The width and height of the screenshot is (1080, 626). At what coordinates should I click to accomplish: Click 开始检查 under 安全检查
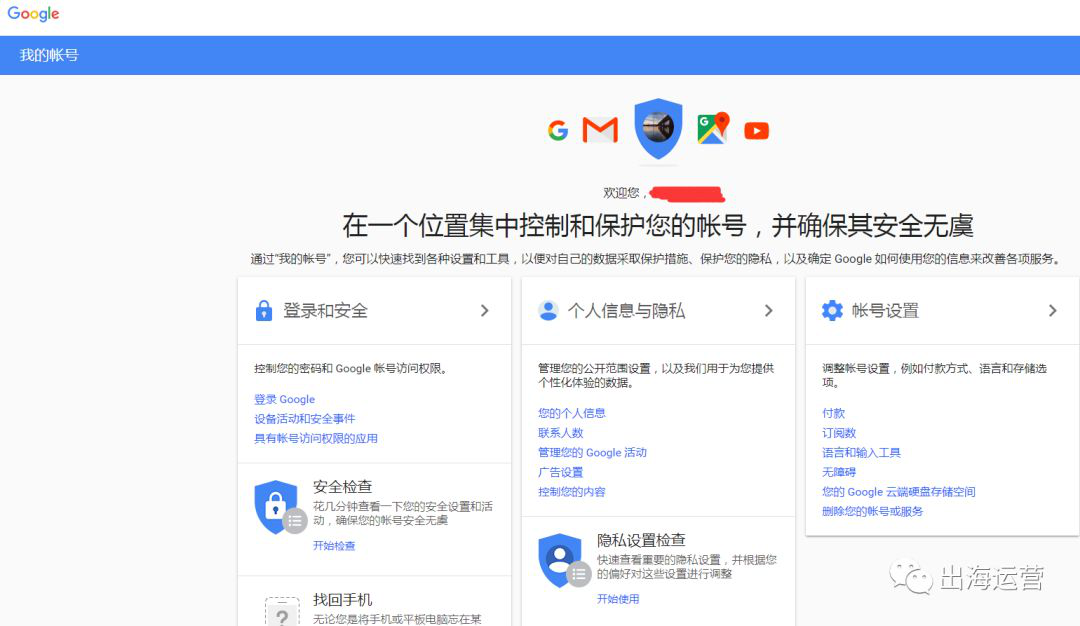(334, 545)
